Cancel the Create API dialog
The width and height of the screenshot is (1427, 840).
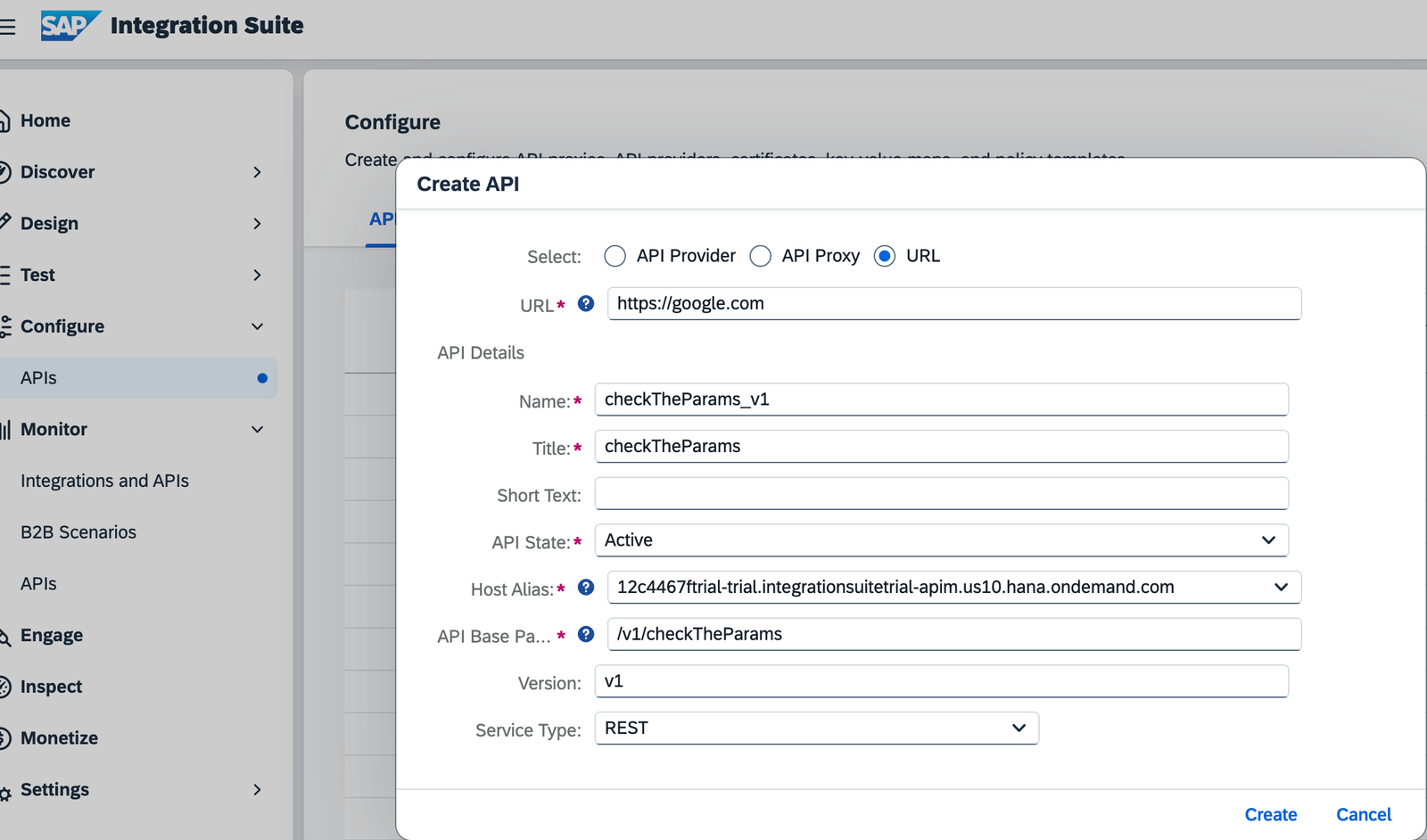(1363, 814)
